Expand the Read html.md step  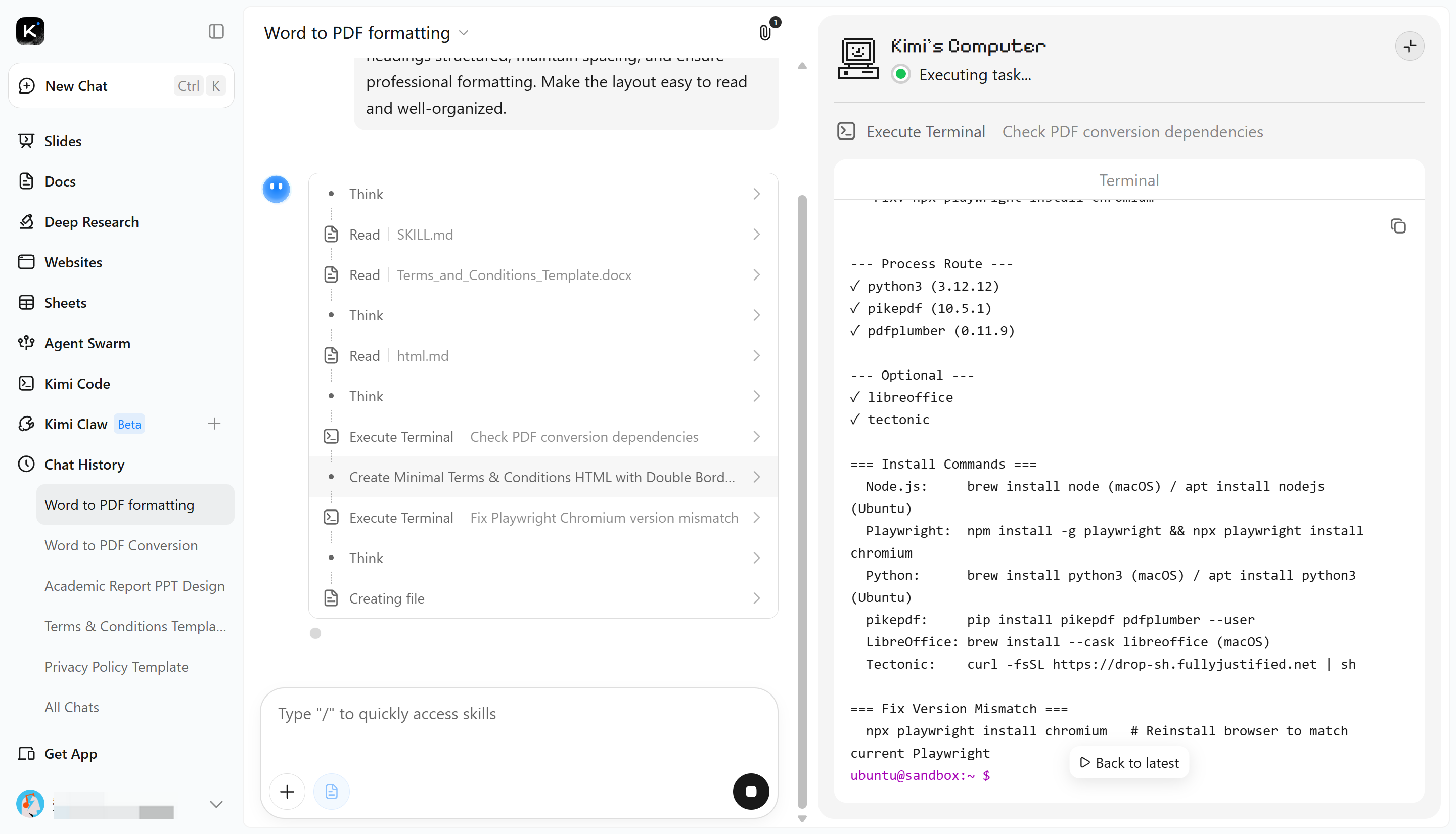tap(543, 356)
